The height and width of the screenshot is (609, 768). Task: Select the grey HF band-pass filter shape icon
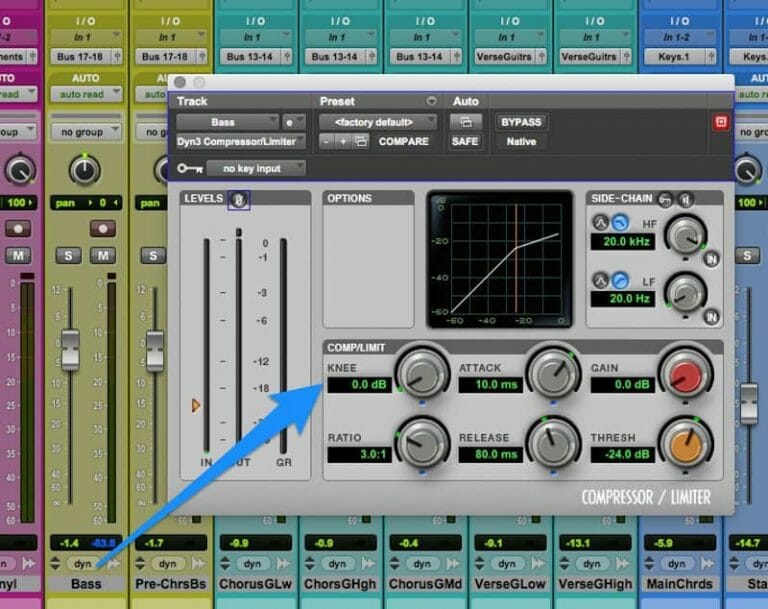601,223
